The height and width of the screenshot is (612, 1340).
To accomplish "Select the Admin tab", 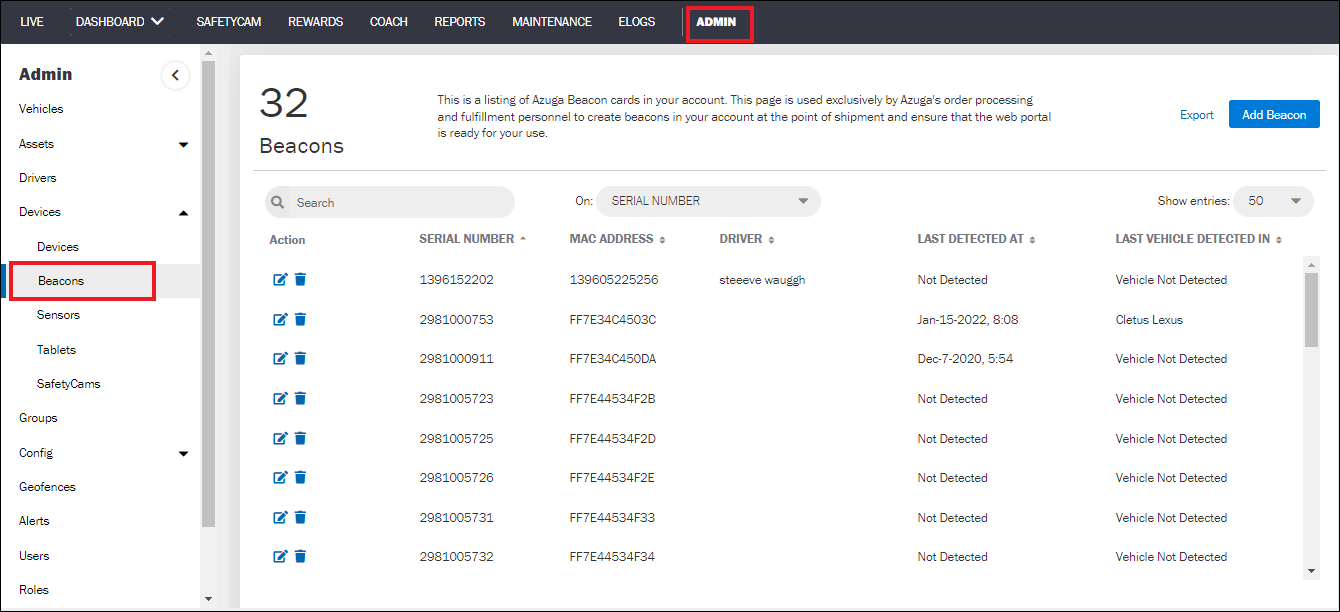I will click(716, 22).
